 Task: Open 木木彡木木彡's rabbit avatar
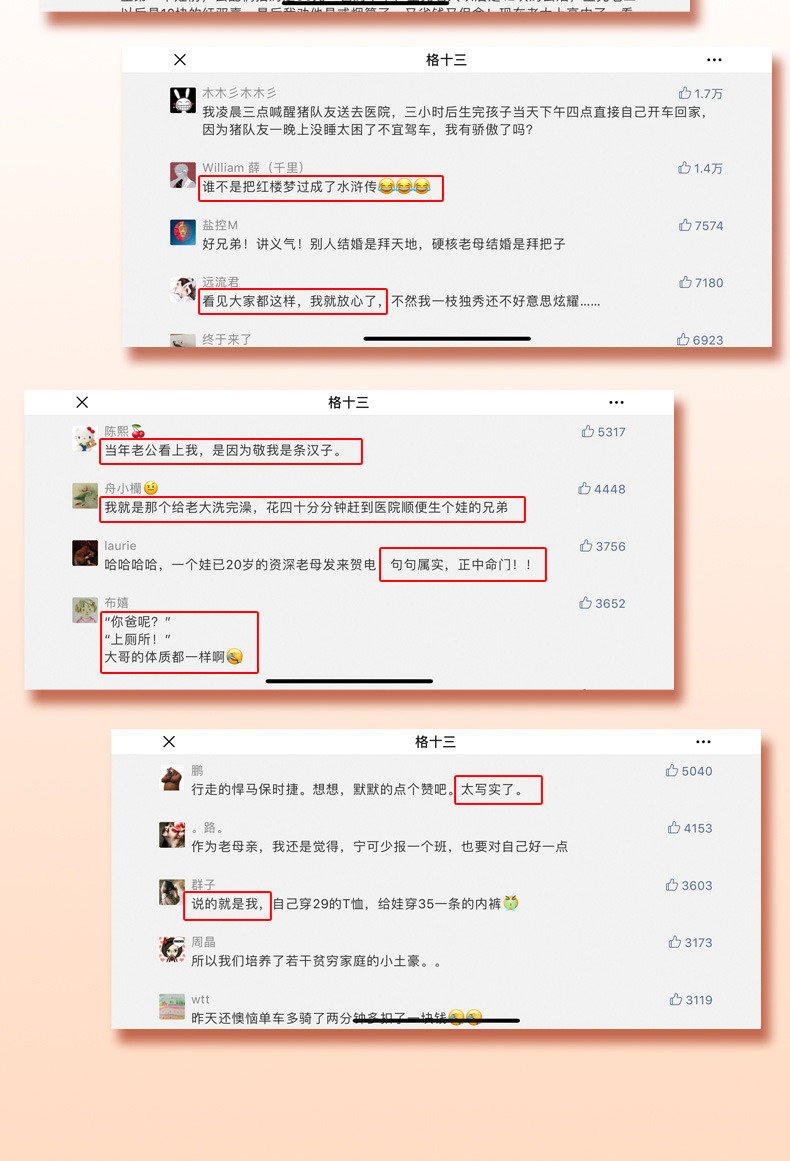tap(183, 100)
